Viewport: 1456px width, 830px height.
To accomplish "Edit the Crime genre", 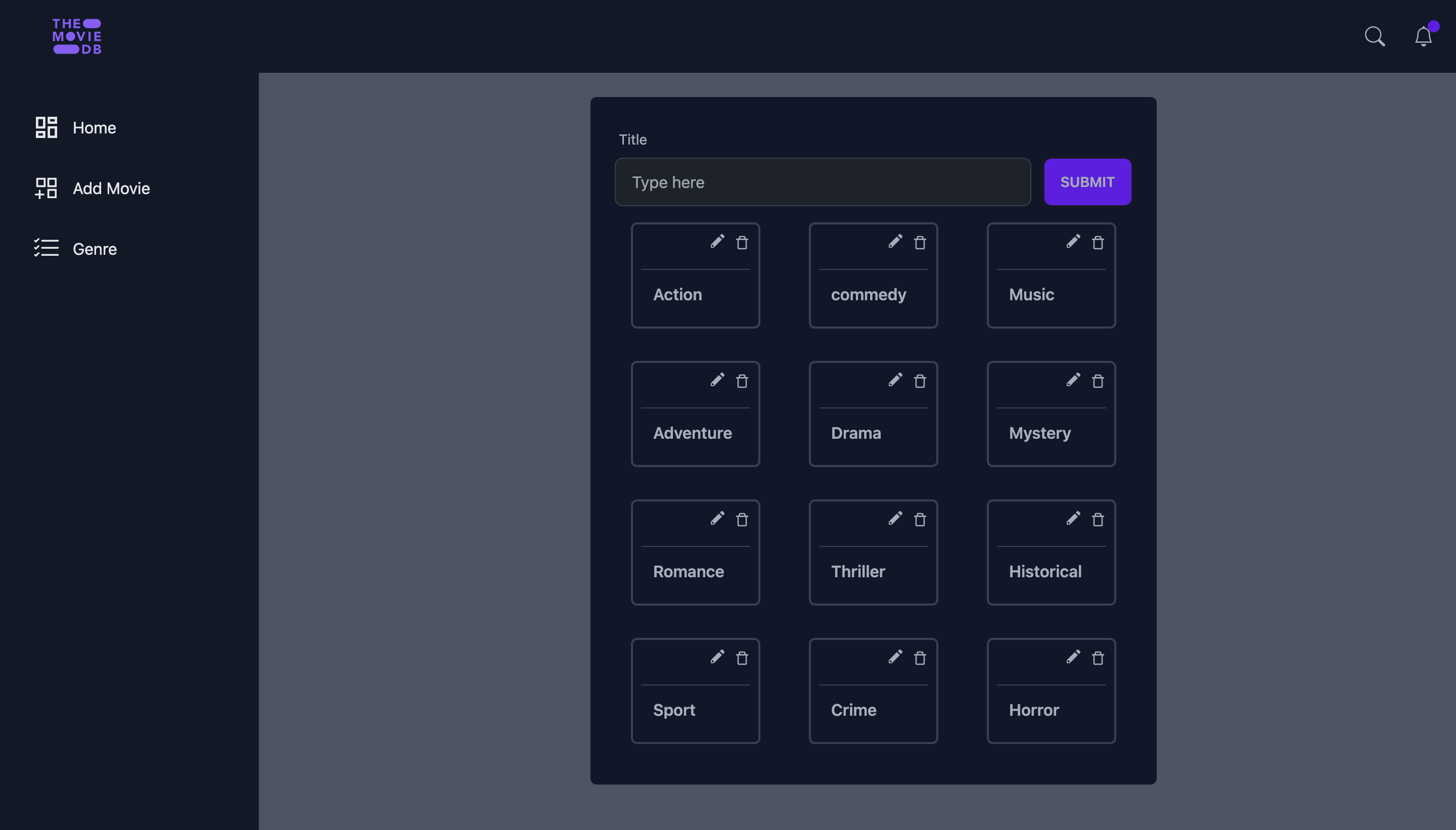I will [895, 657].
